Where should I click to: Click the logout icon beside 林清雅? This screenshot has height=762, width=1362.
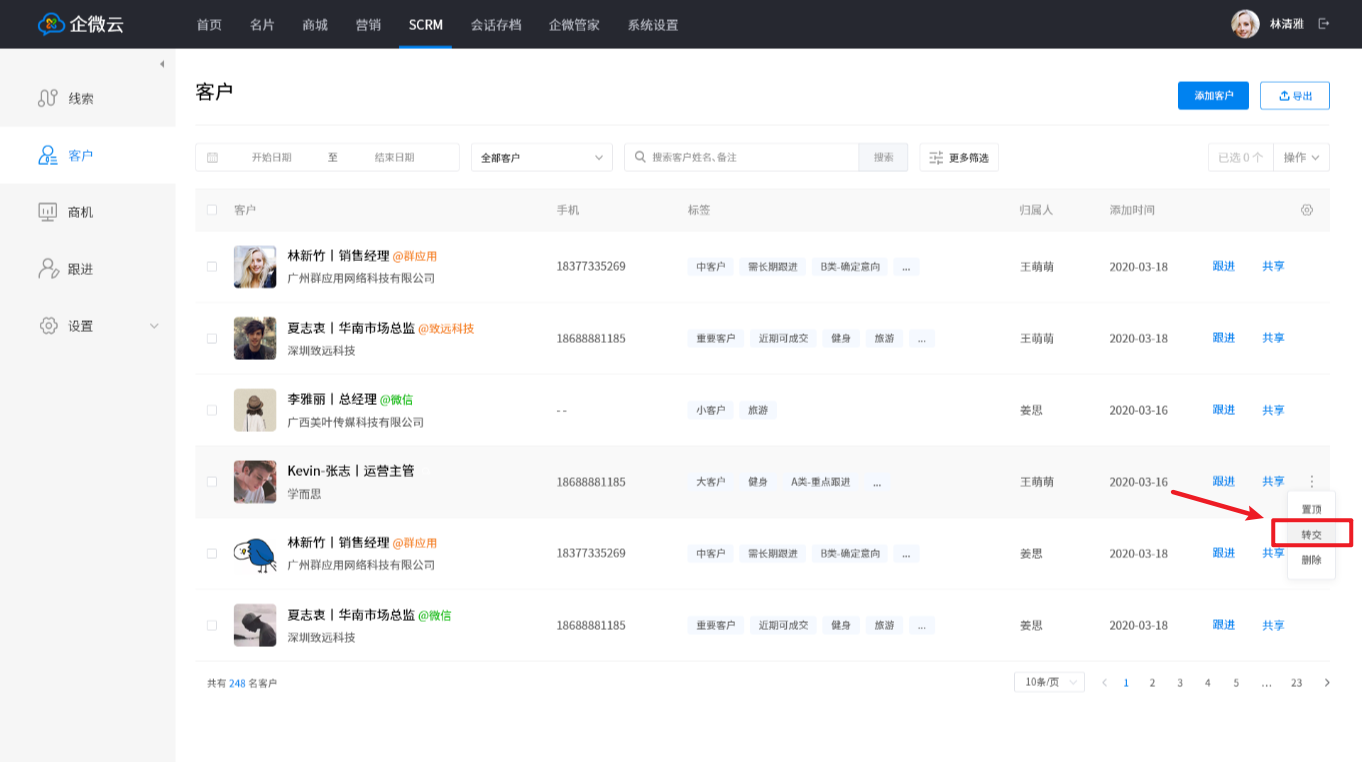point(1324,24)
